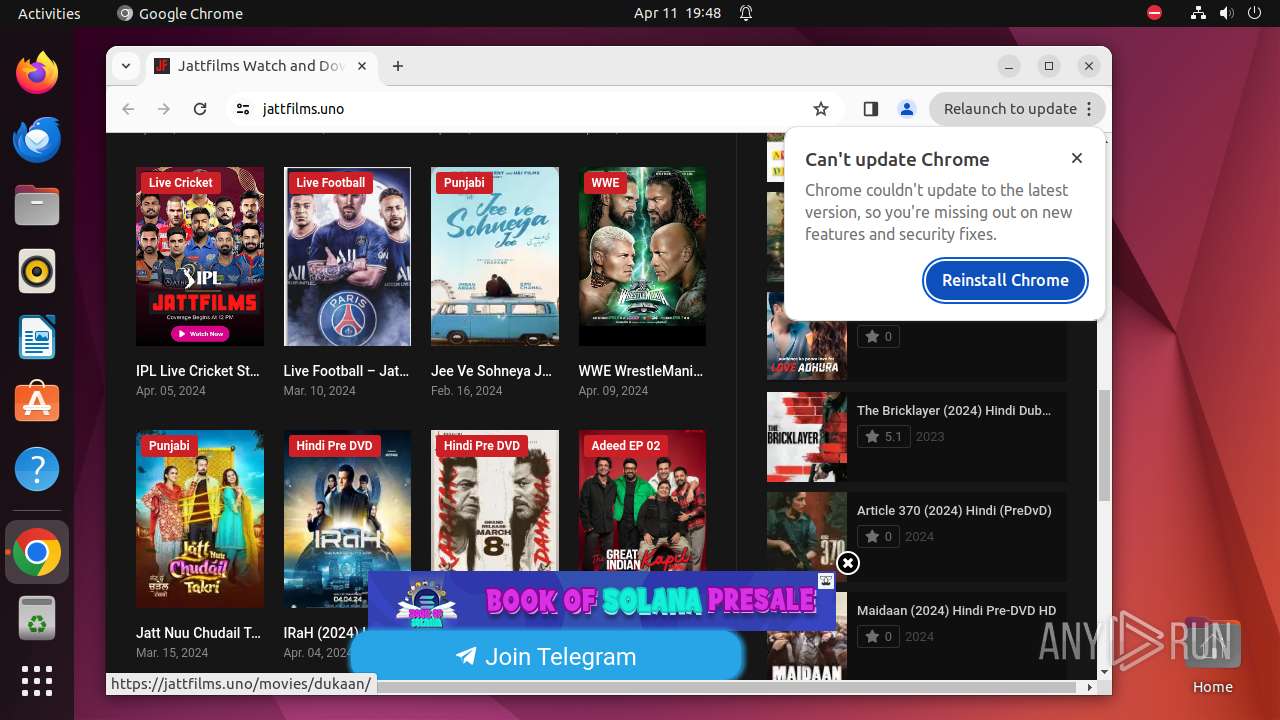Open Jatt Nuu Chudail Takri poster

click(x=200, y=519)
